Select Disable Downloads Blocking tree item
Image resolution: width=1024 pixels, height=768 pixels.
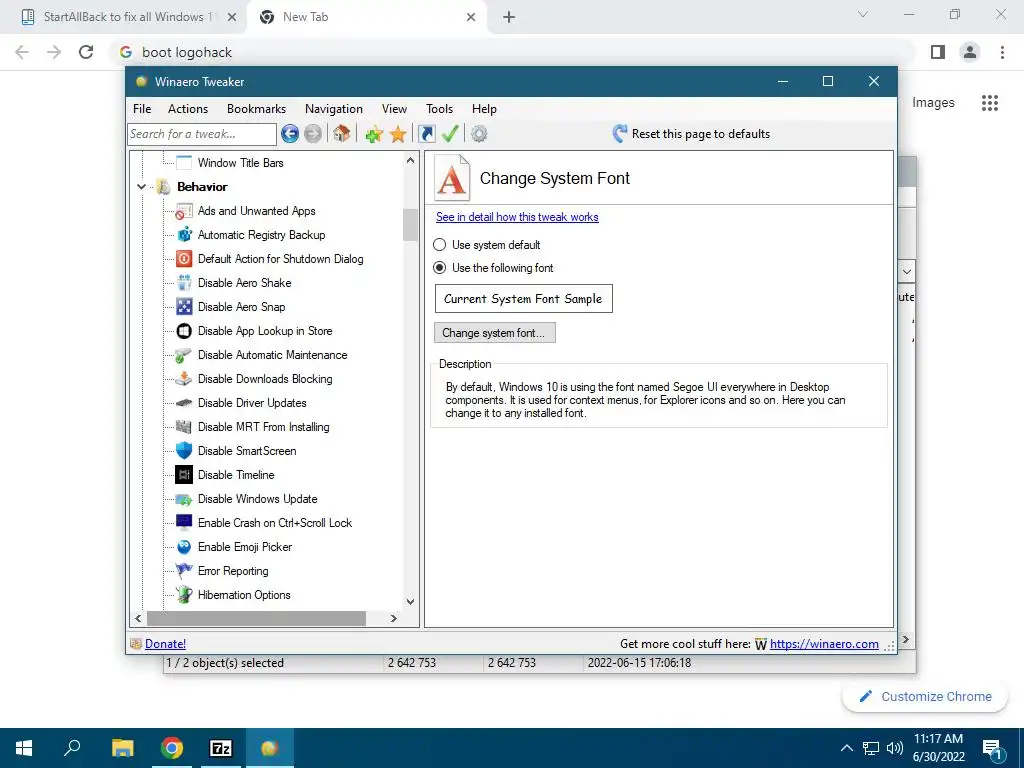[x=264, y=379]
